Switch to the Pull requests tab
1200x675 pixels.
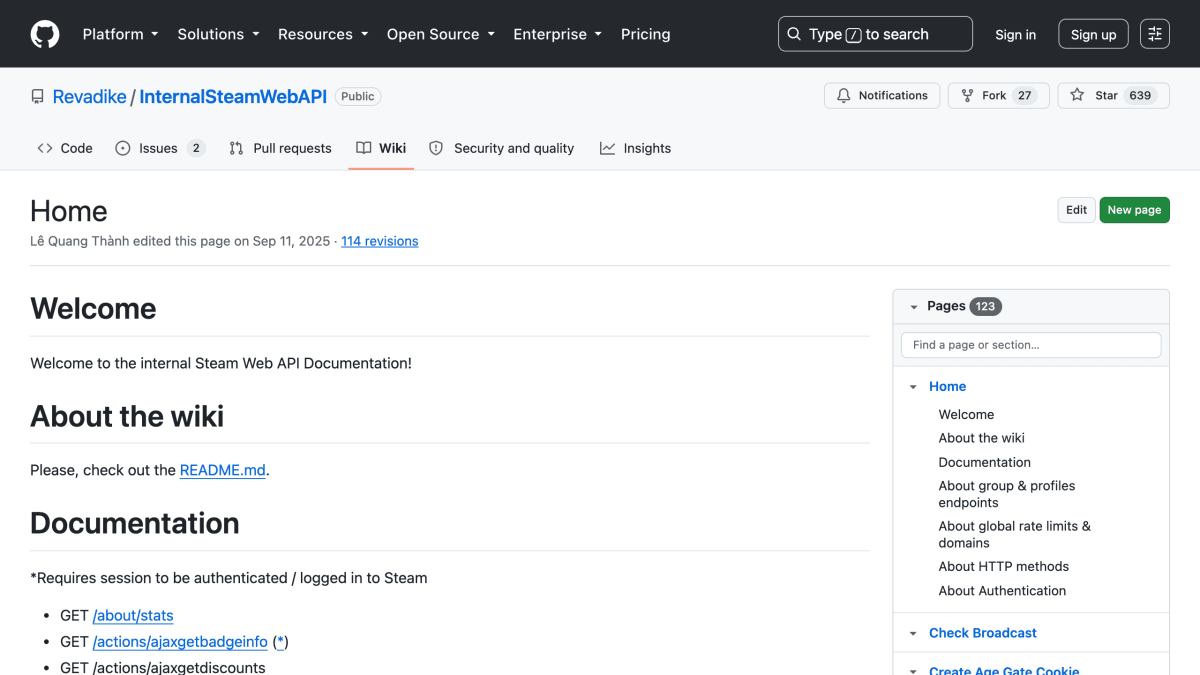tap(280, 148)
